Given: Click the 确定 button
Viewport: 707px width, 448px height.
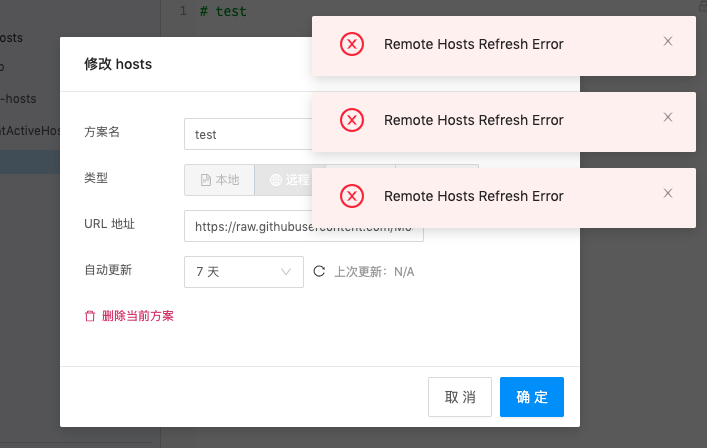Looking at the screenshot, I should pyautogui.click(x=532, y=397).
